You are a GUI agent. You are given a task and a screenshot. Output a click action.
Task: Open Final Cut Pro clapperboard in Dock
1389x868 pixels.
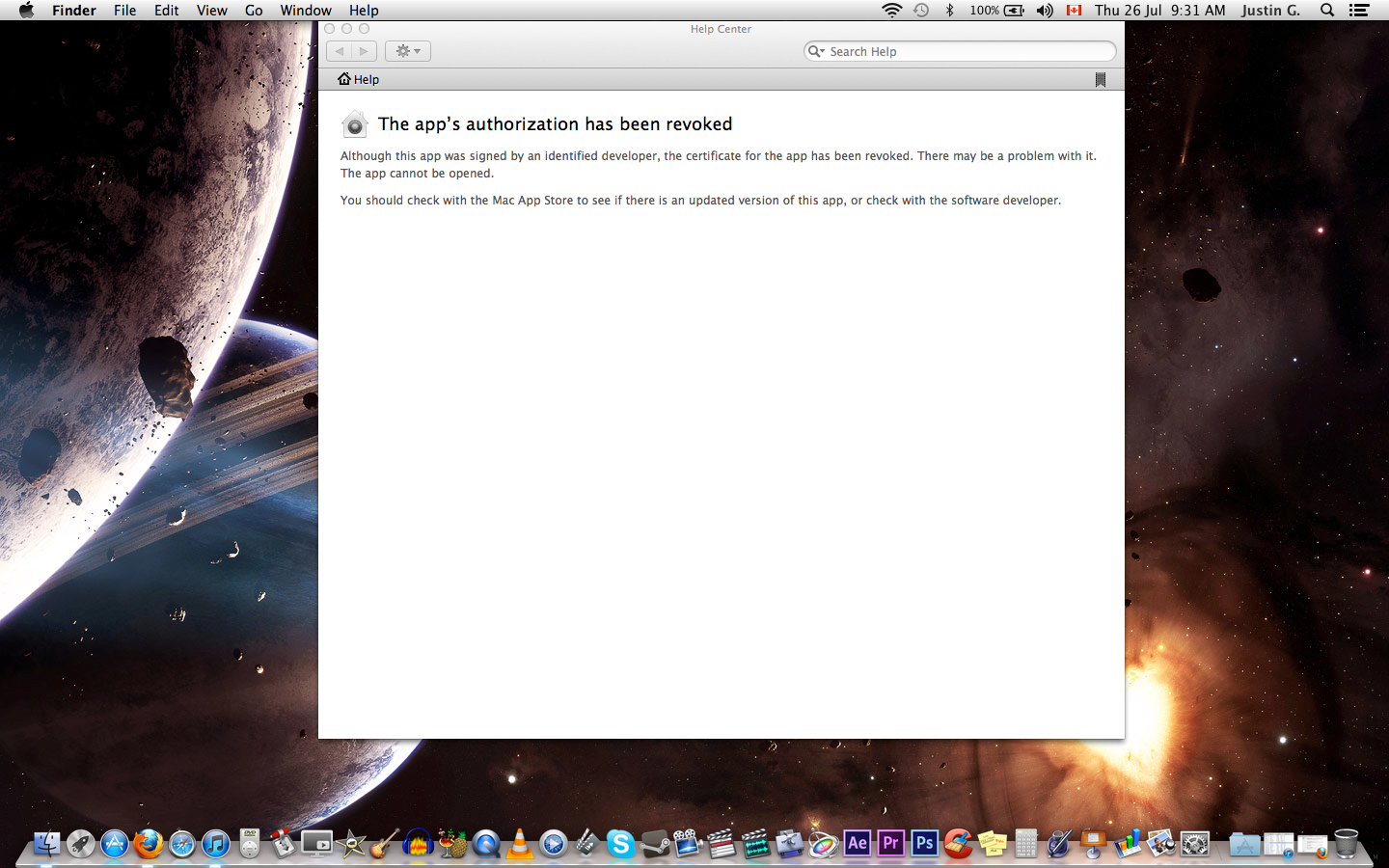click(722, 843)
